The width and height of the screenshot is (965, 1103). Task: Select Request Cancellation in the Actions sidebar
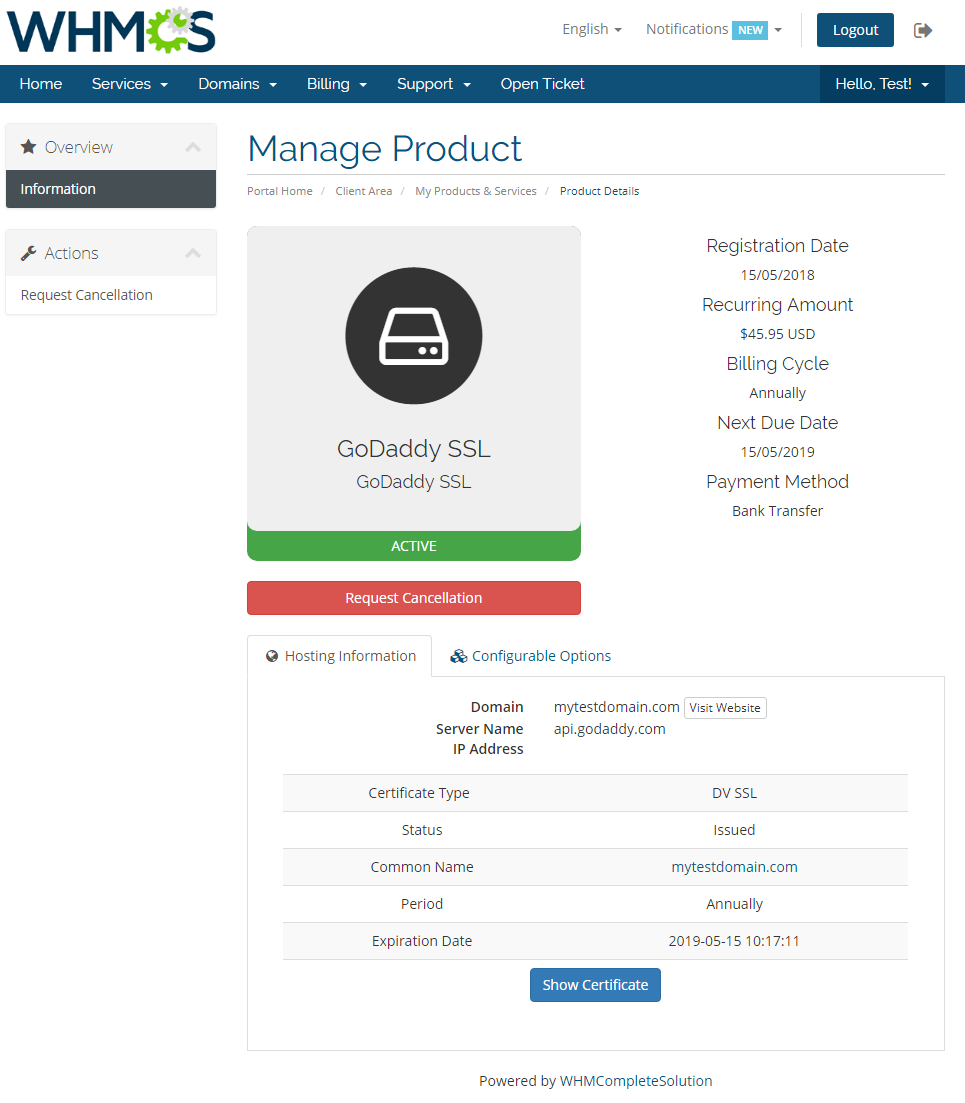111,295
